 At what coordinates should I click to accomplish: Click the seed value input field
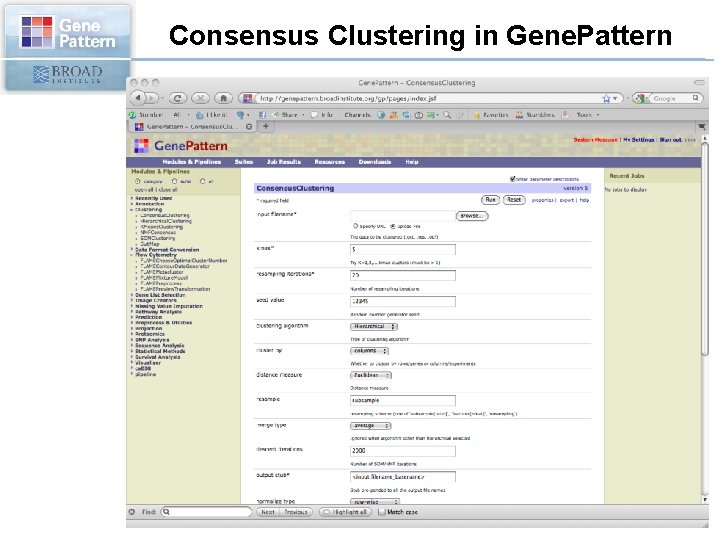[403, 301]
